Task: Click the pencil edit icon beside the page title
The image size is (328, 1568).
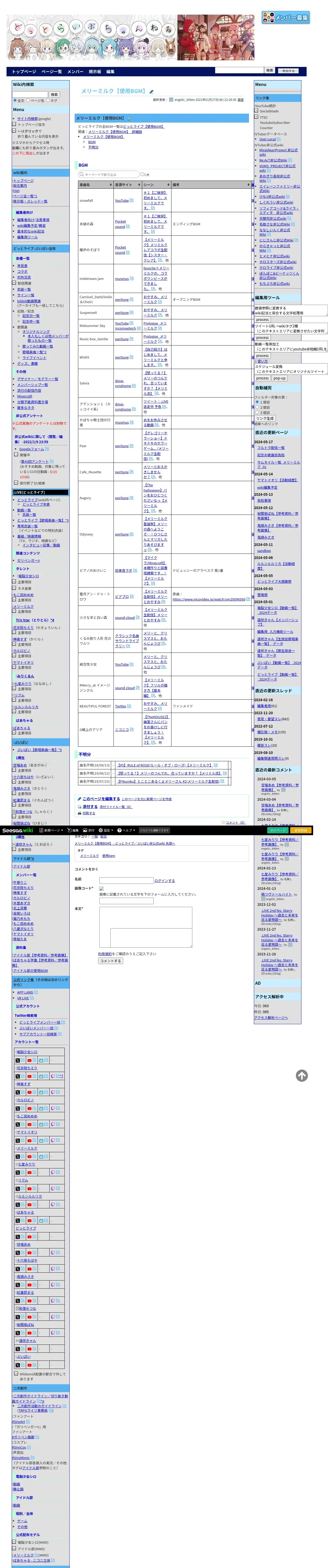Action: tap(152, 92)
